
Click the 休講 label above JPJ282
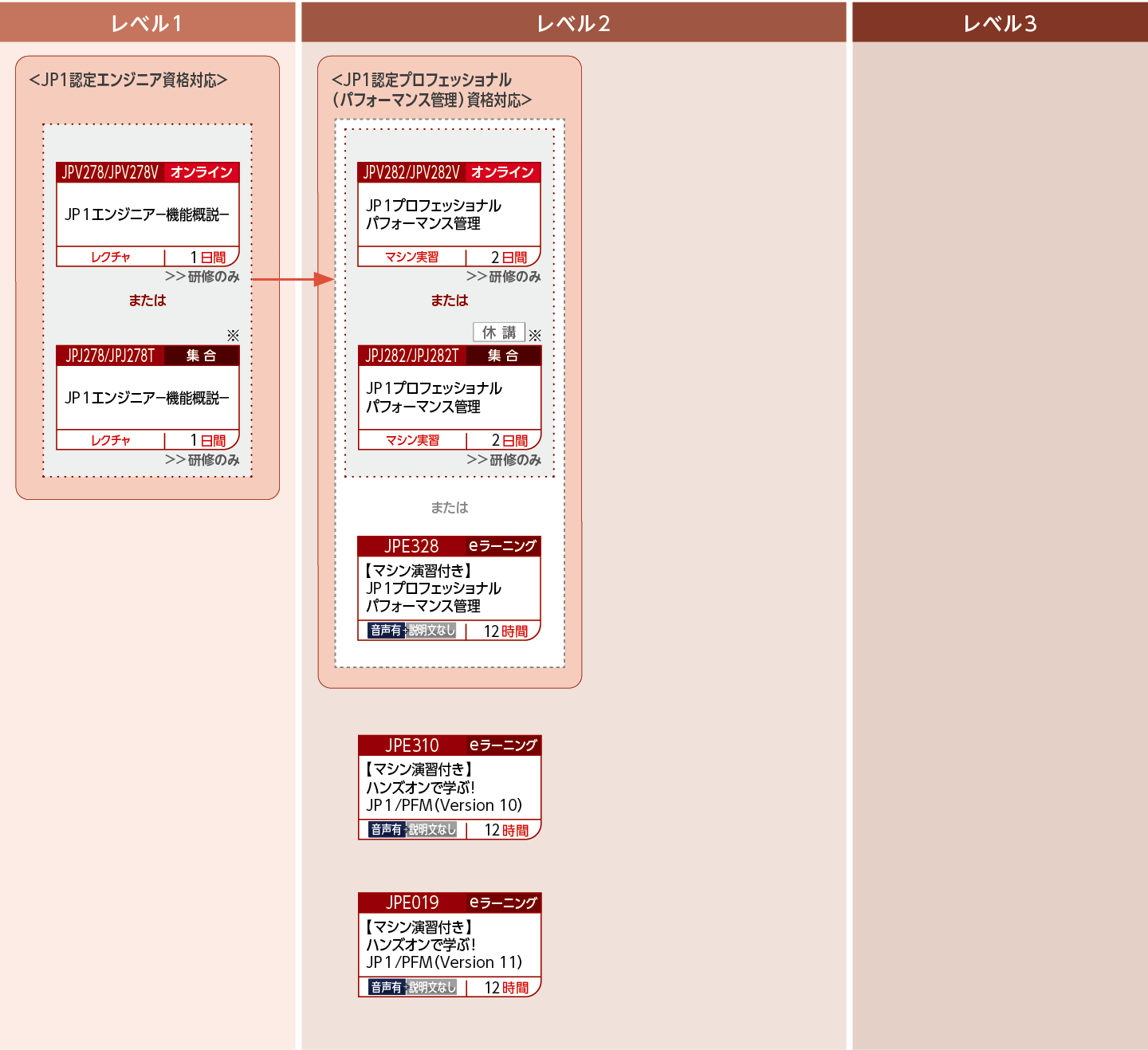(x=499, y=332)
